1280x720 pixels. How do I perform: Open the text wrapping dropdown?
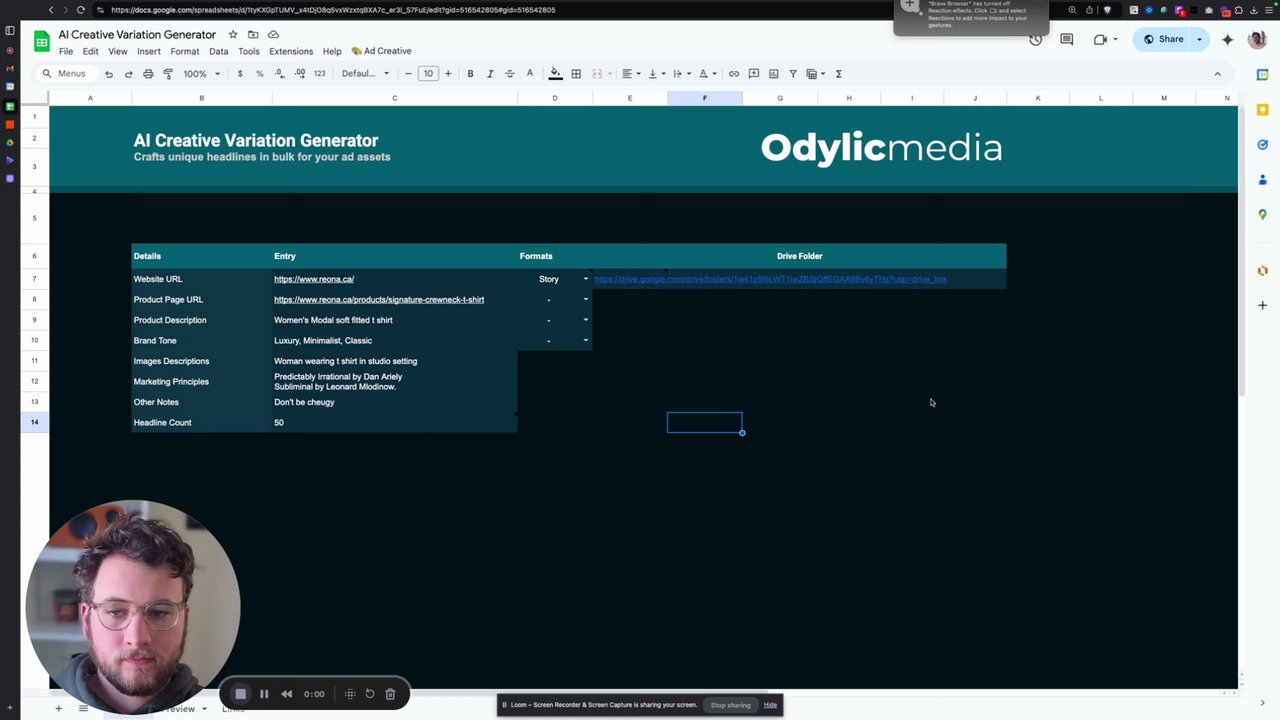(680, 74)
